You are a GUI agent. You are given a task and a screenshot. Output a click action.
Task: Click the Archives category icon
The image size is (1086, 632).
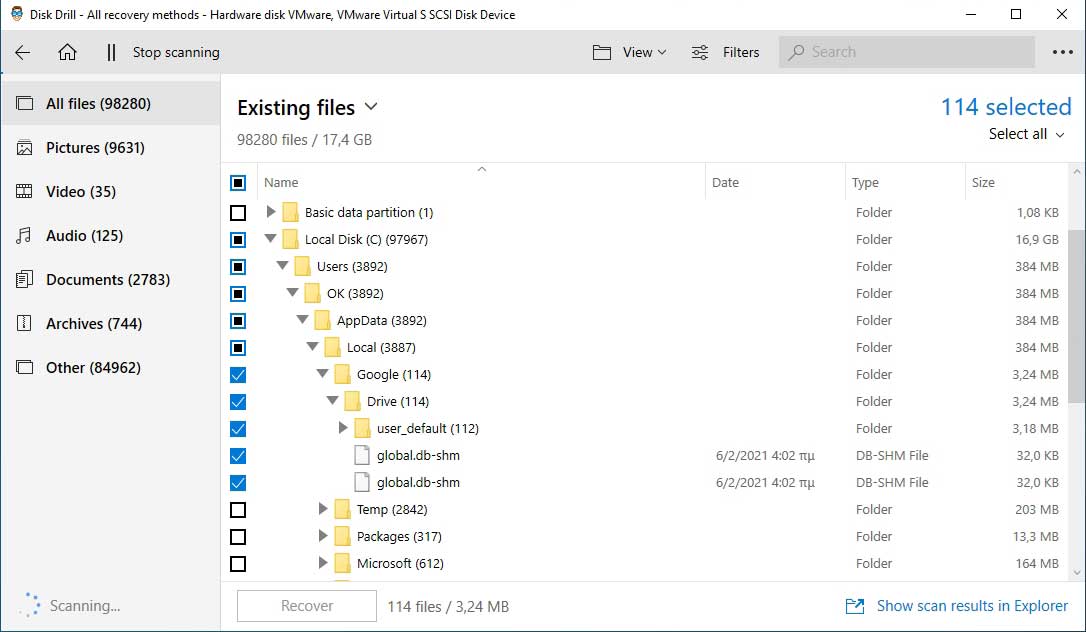[24, 323]
